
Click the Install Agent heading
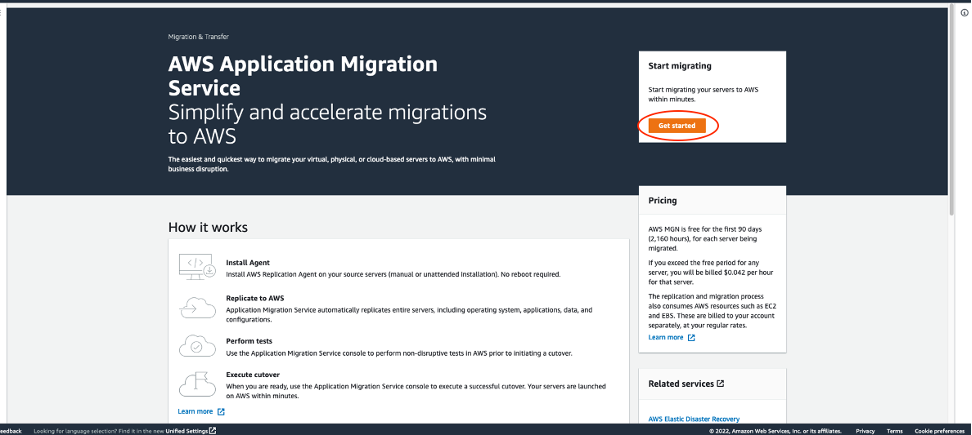248,263
